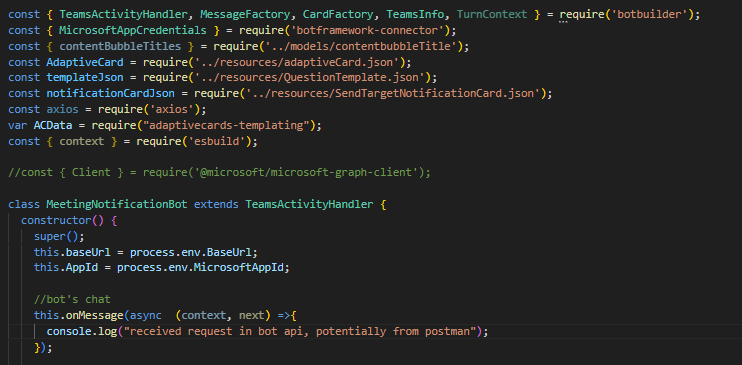This screenshot has height=365, width=742.
Task: Click the closing }); of onMessage
Action: [x=43, y=347]
